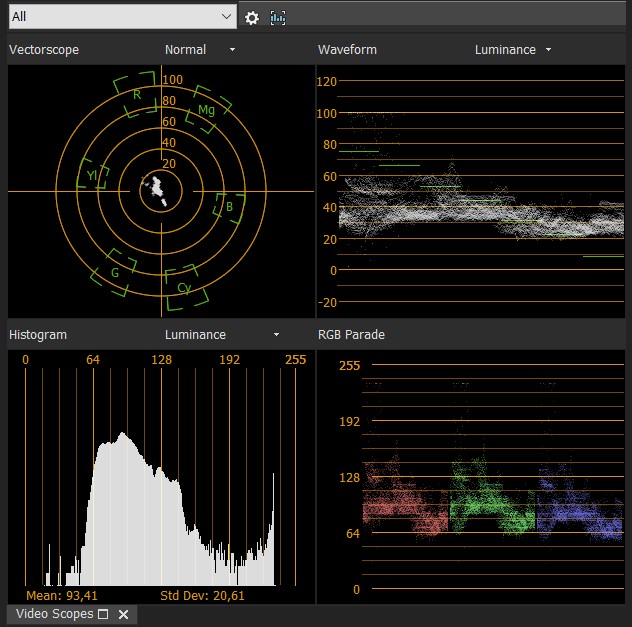Click the Cy target box in vectorscope
Screen dimensions: 632x627
tap(185, 286)
